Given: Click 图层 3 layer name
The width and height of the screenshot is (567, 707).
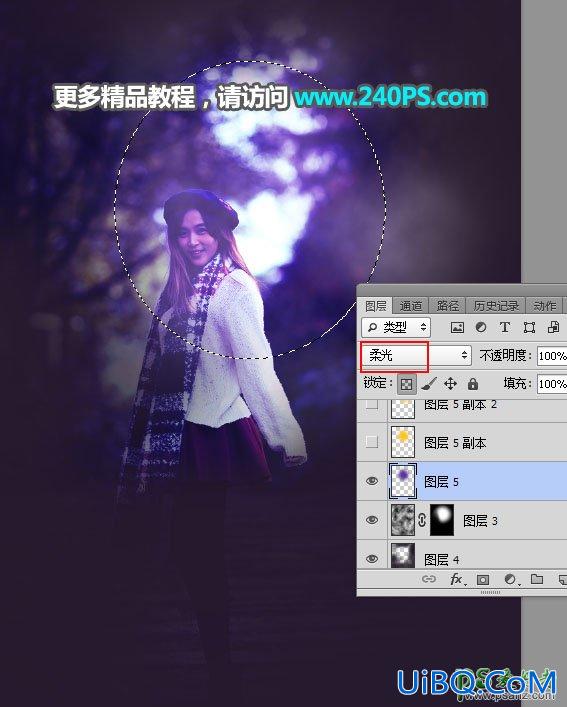Looking at the screenshot, I should 480,521.
